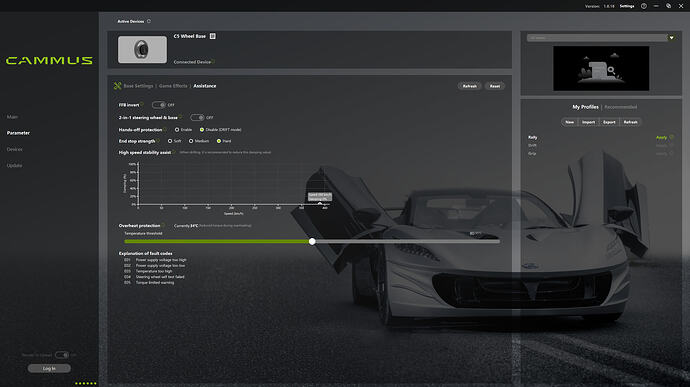Click the green filled part of temperature slider

(x=217, y=241)
